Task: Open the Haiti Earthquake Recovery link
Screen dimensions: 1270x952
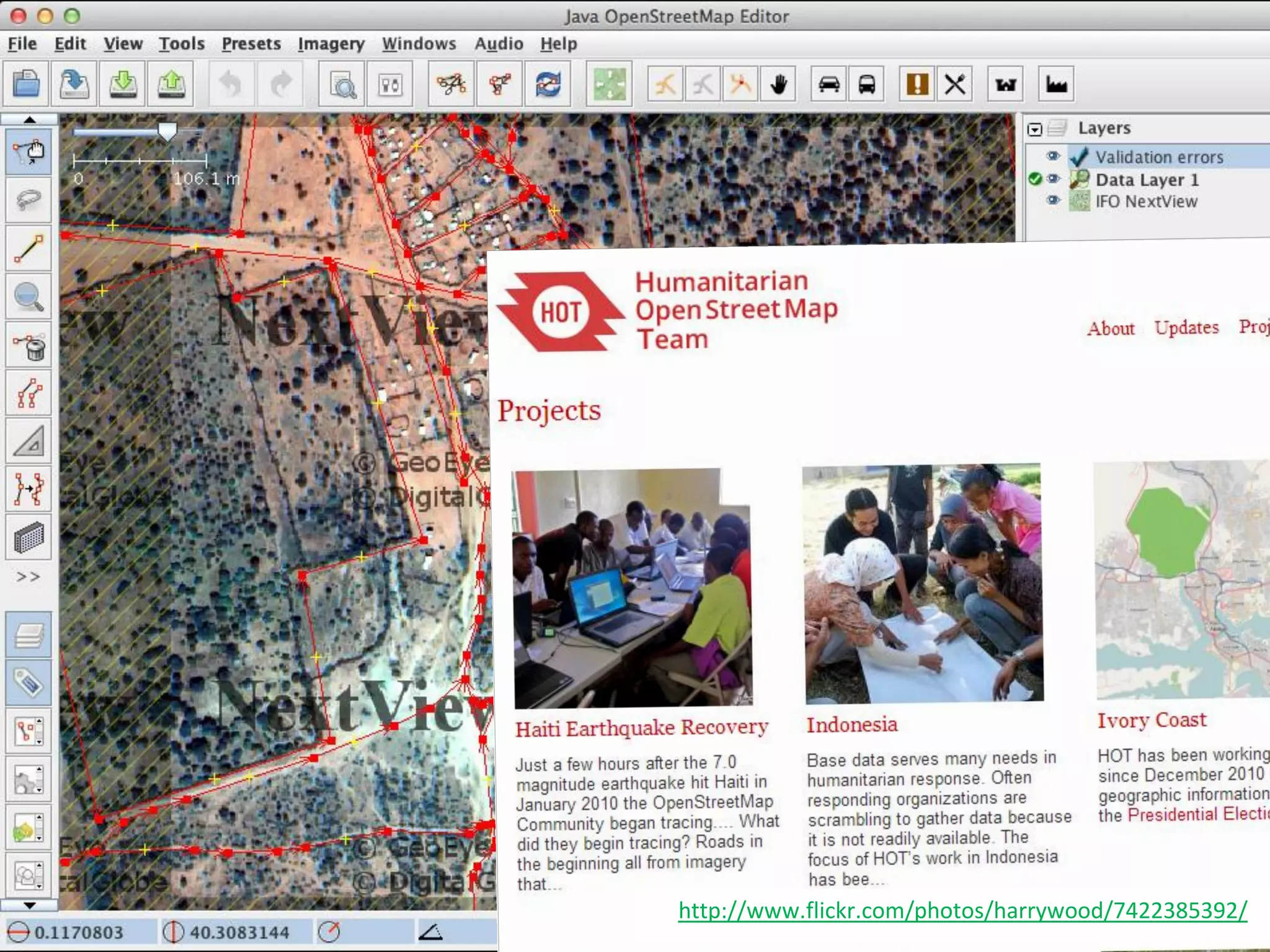Action: 642,728
